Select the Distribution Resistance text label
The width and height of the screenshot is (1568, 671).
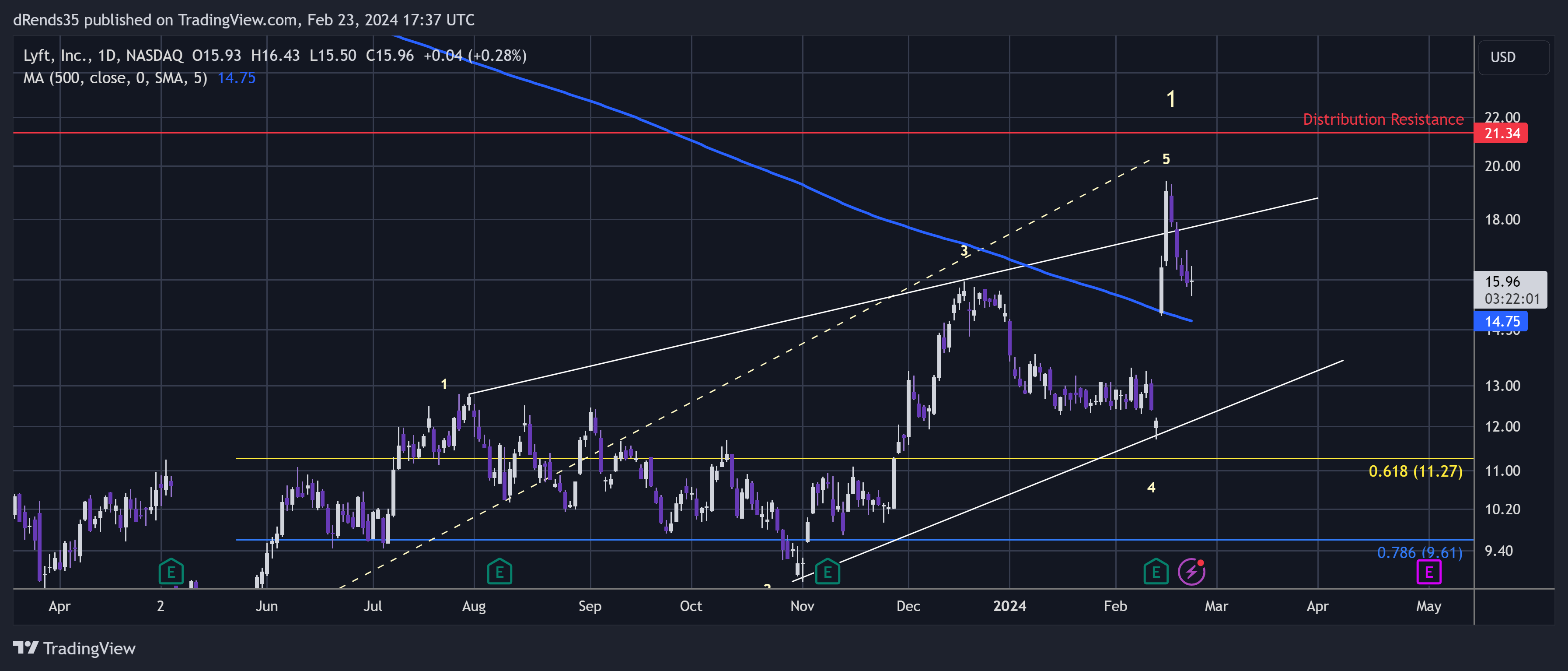(1383, 119)
